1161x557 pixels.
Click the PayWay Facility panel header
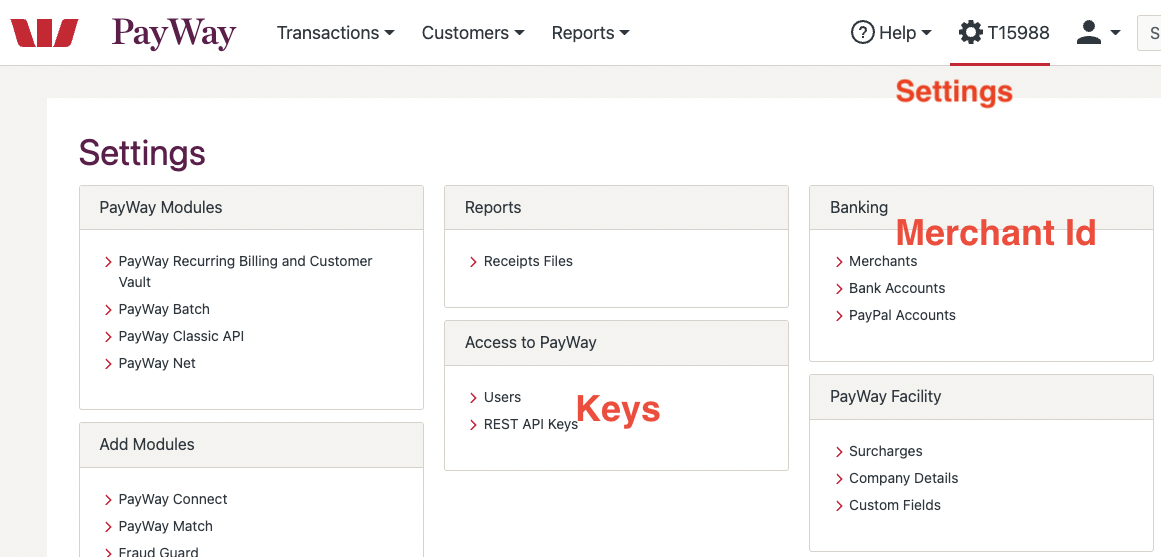(x=981, y=396)
